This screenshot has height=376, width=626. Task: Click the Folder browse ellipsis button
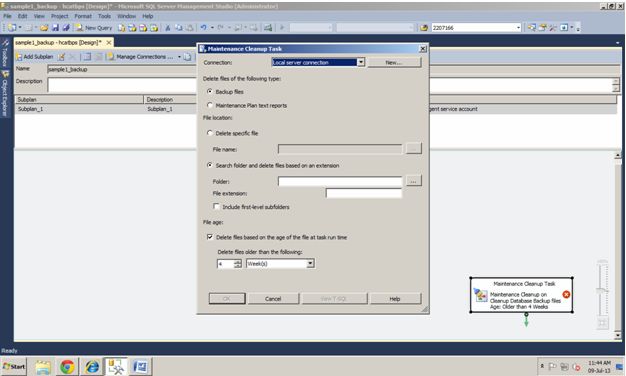[413, 181]
